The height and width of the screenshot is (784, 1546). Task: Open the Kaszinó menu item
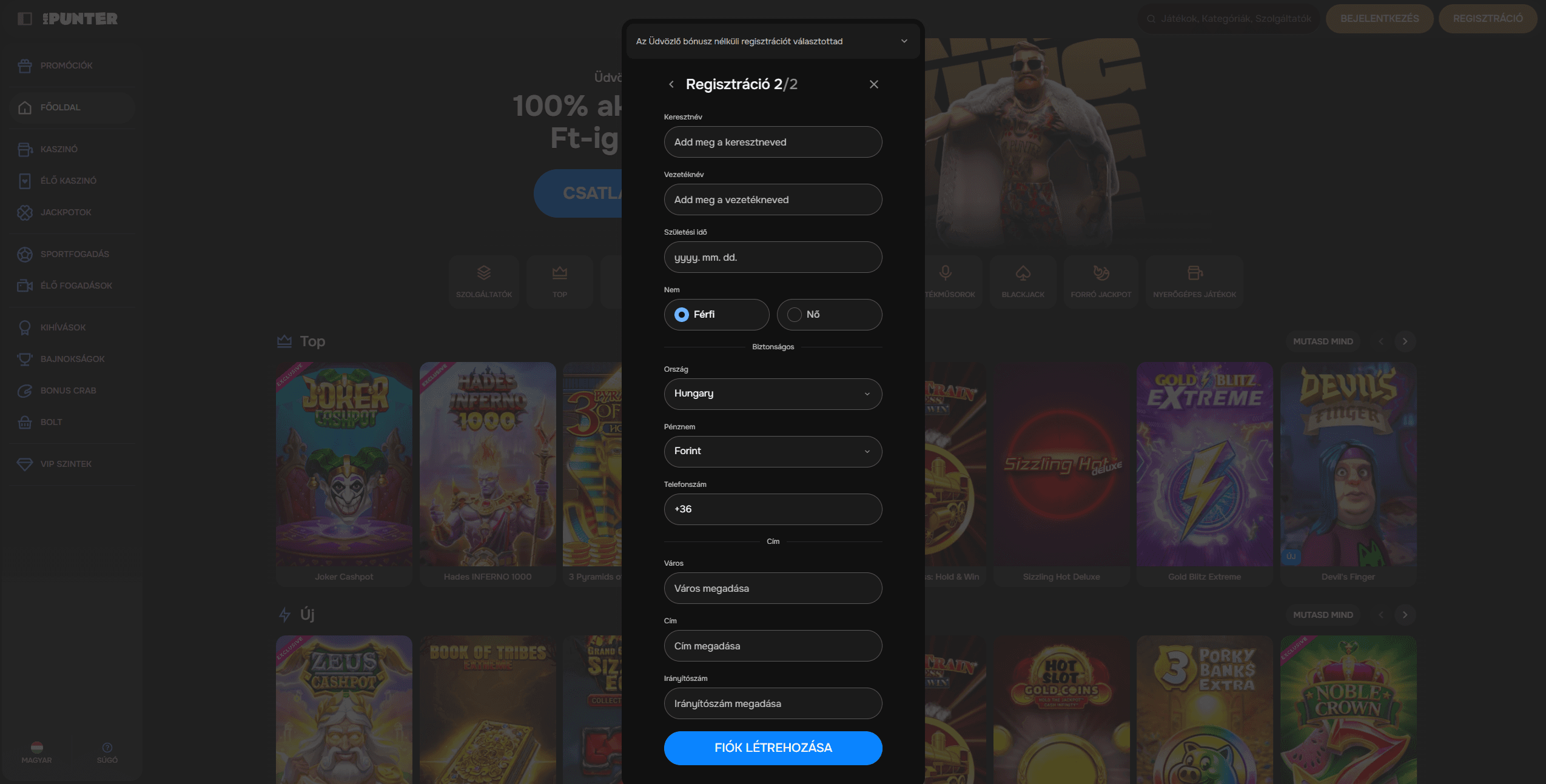[x=59, y=149]
